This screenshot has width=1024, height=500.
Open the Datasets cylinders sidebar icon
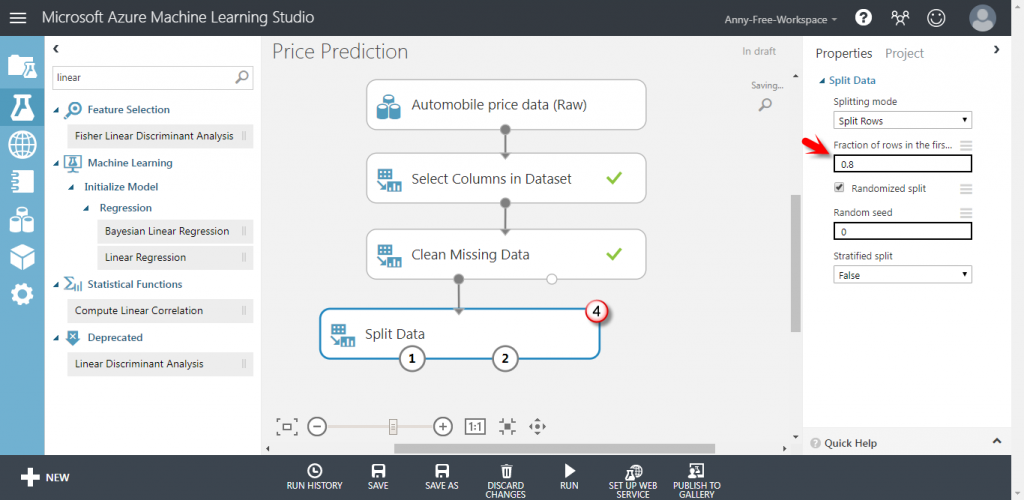[22, 220]
